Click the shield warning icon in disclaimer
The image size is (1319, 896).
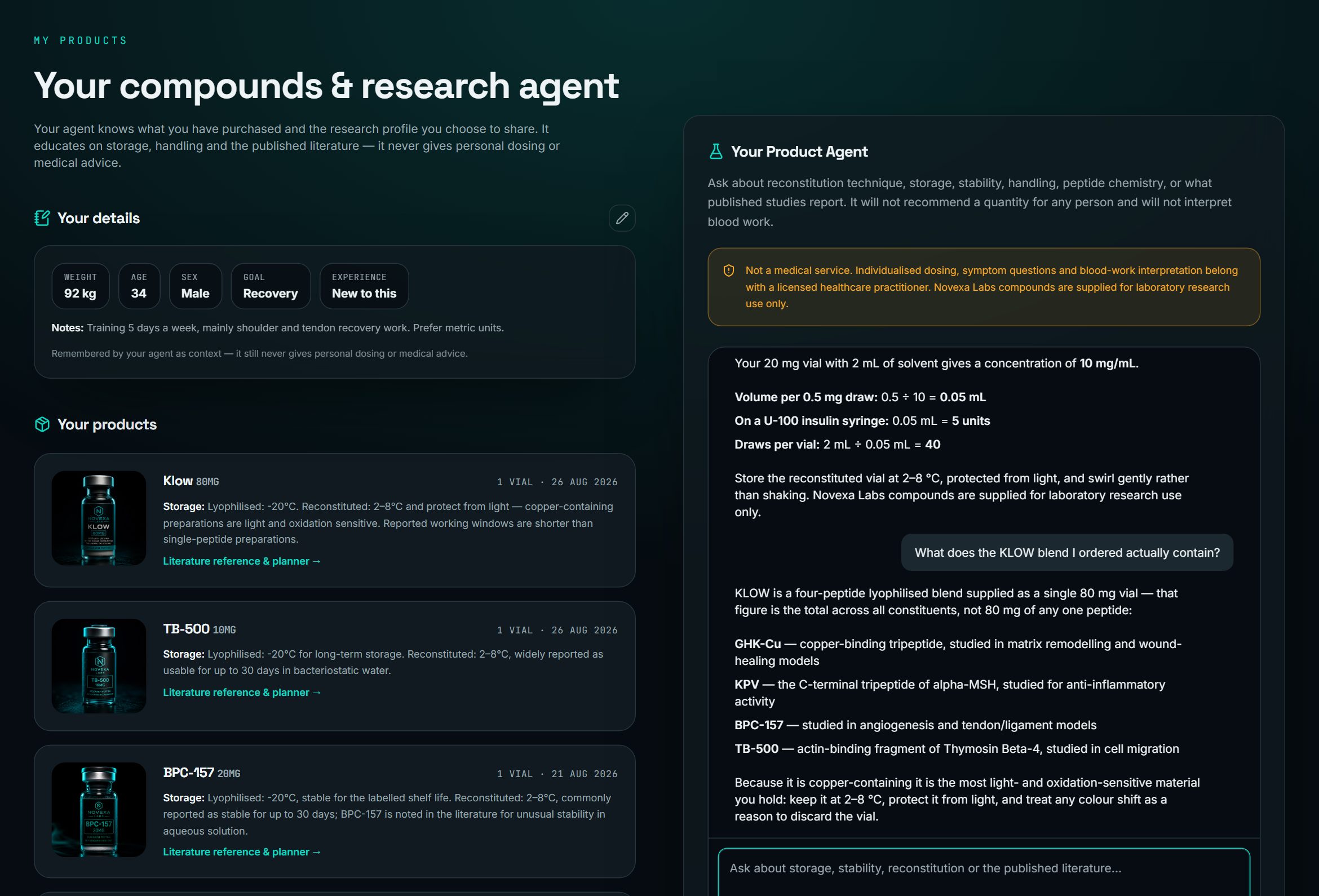729,270
